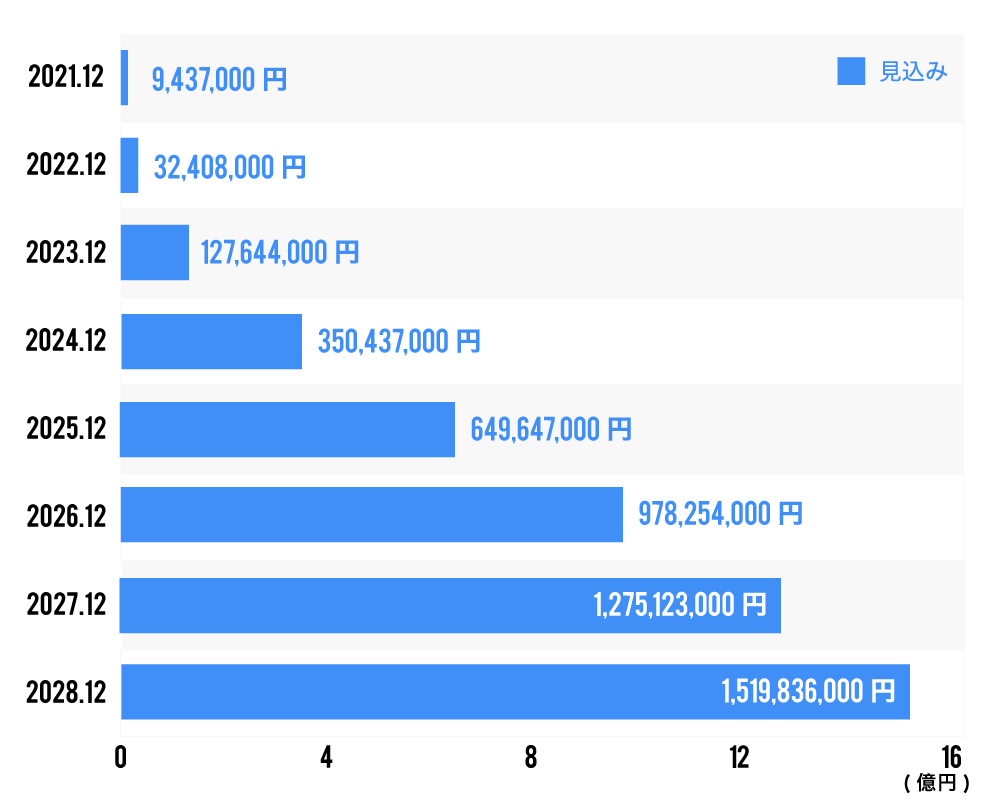The height and width of the screenshot is (809, 1000).
Task: Click the 978,254,000 円 value label
Action: point(720,515)
